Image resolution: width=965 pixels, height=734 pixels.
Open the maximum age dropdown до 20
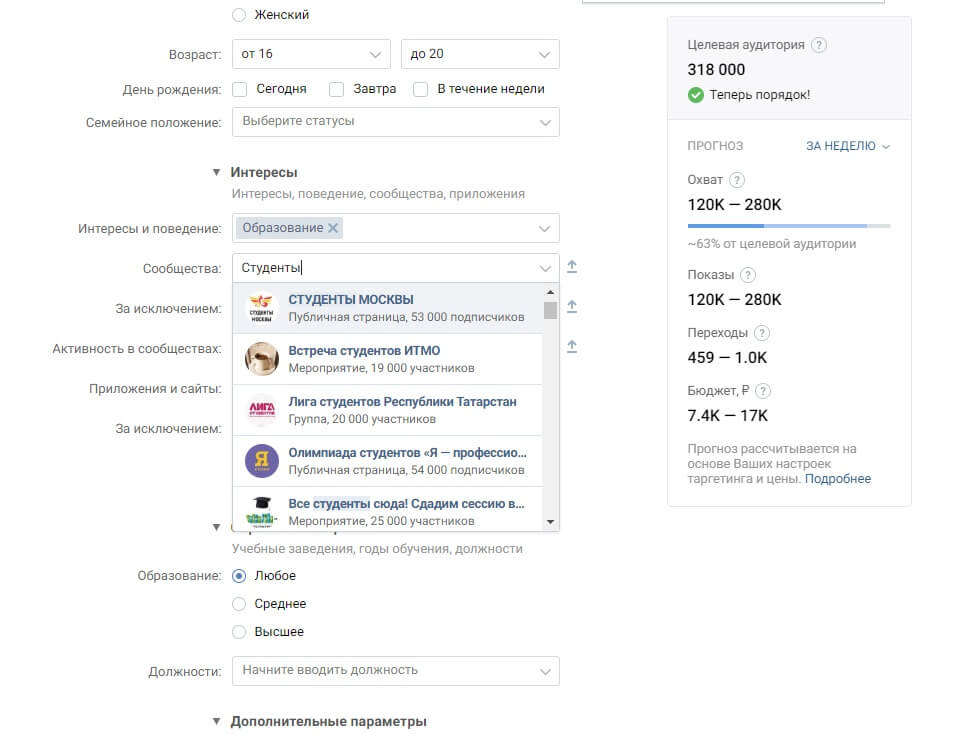pos(480,54)
